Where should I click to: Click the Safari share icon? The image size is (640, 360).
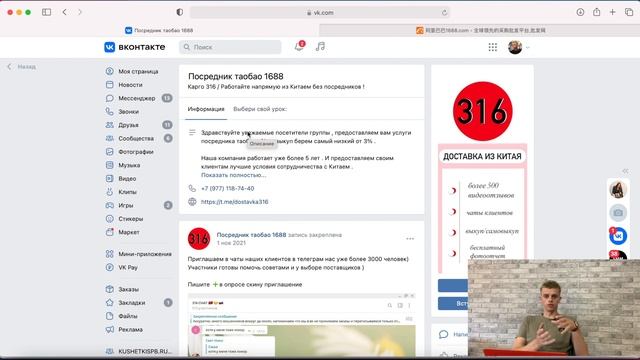(x=597, y=12)
